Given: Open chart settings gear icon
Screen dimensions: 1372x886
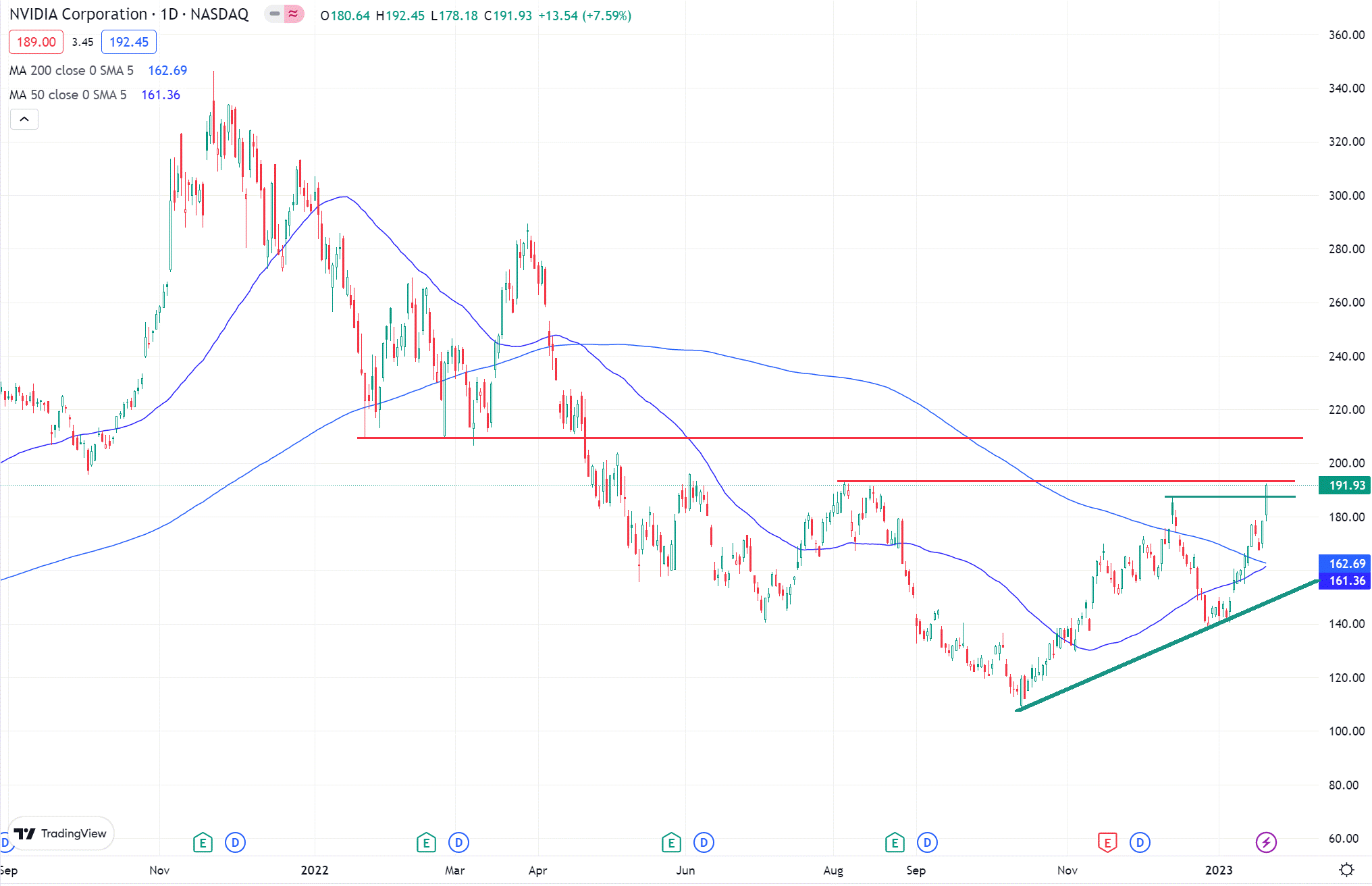Looking at the screenshot, I should (1346, 870).
